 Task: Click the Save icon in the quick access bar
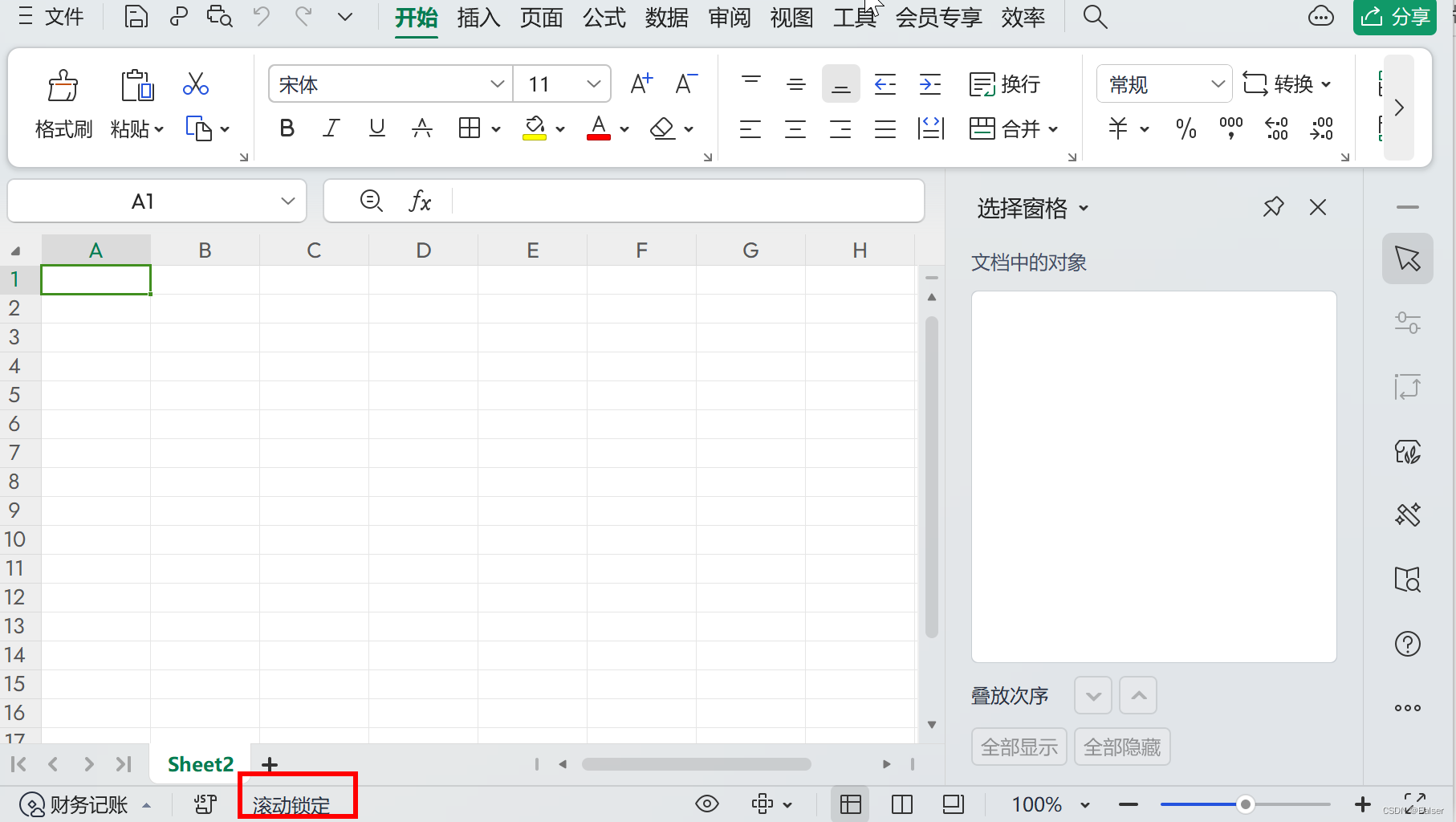(x=136, y=17)
